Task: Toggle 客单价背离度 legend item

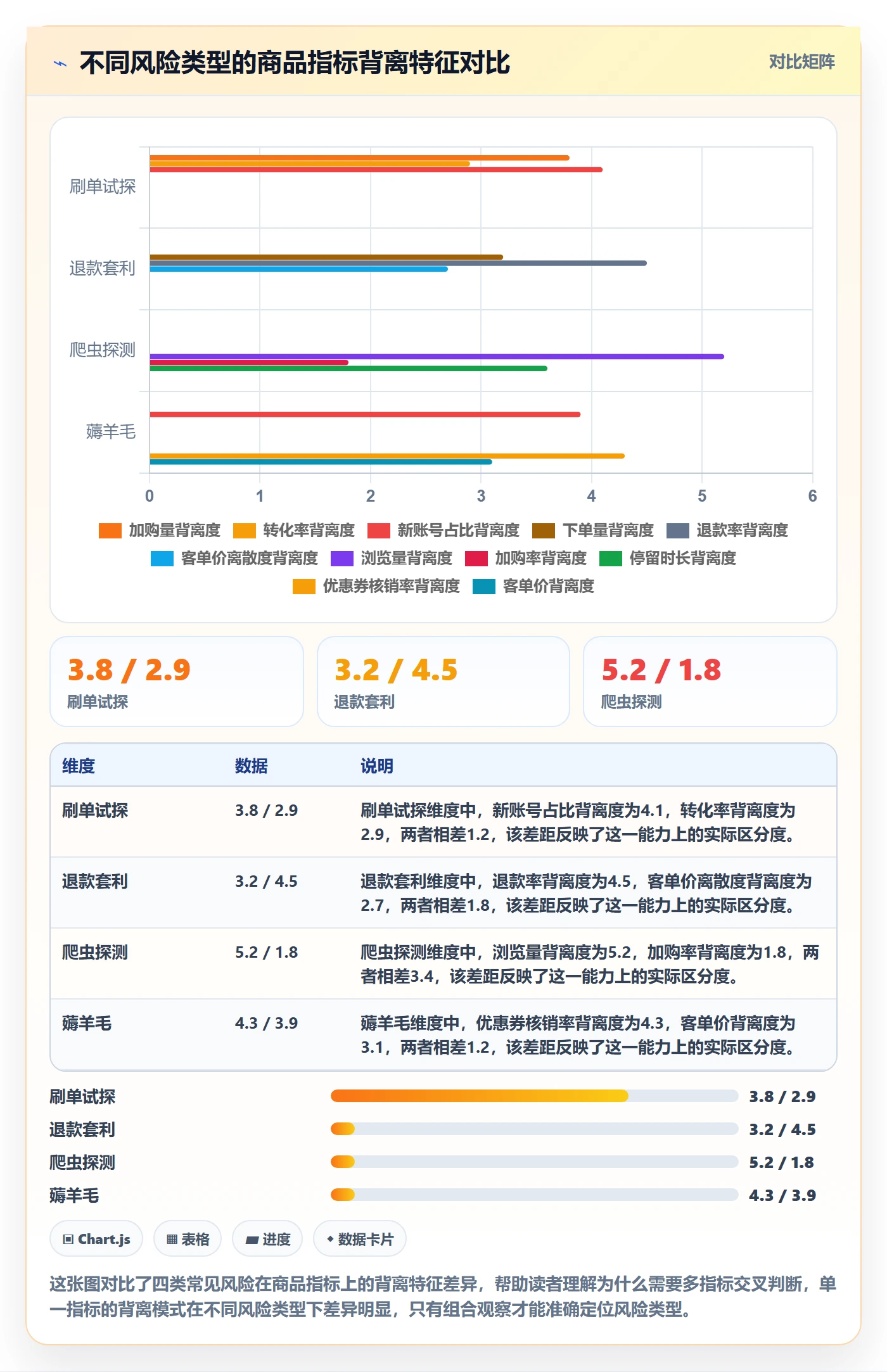Action: pyautogui.click(x=533, y=587)
